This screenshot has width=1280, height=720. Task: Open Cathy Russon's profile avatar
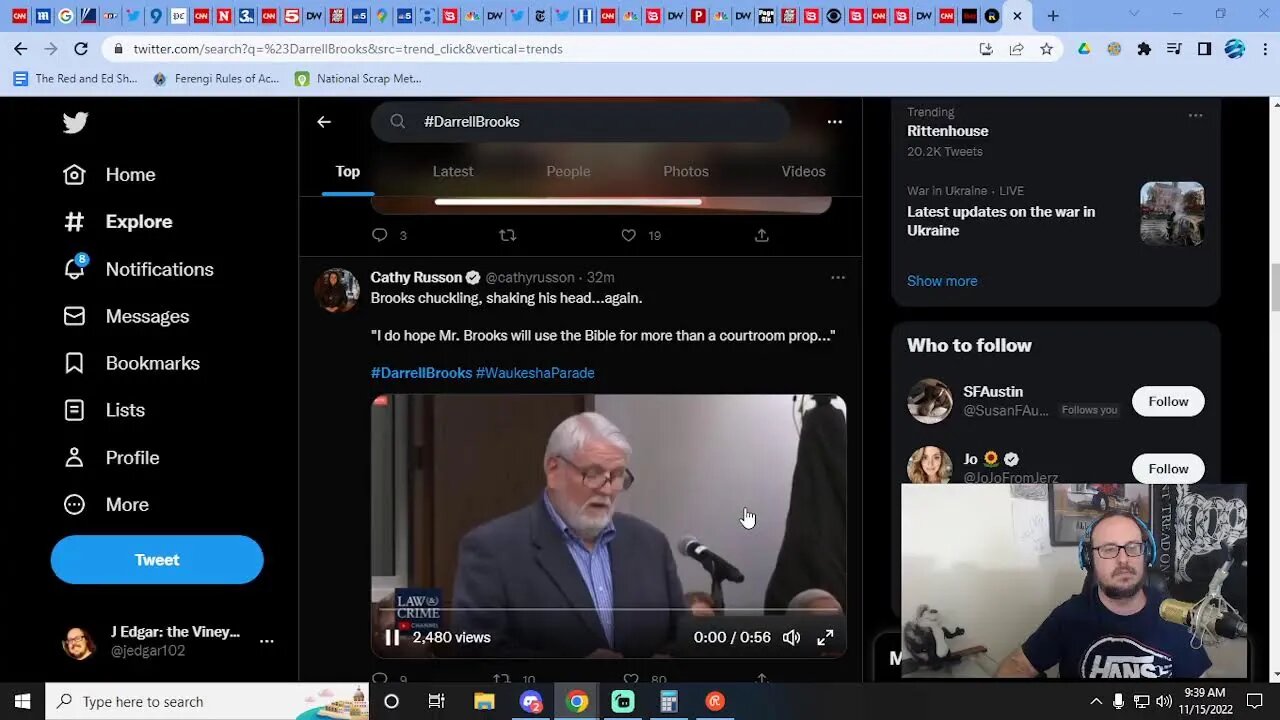click(x=337, y=290)
